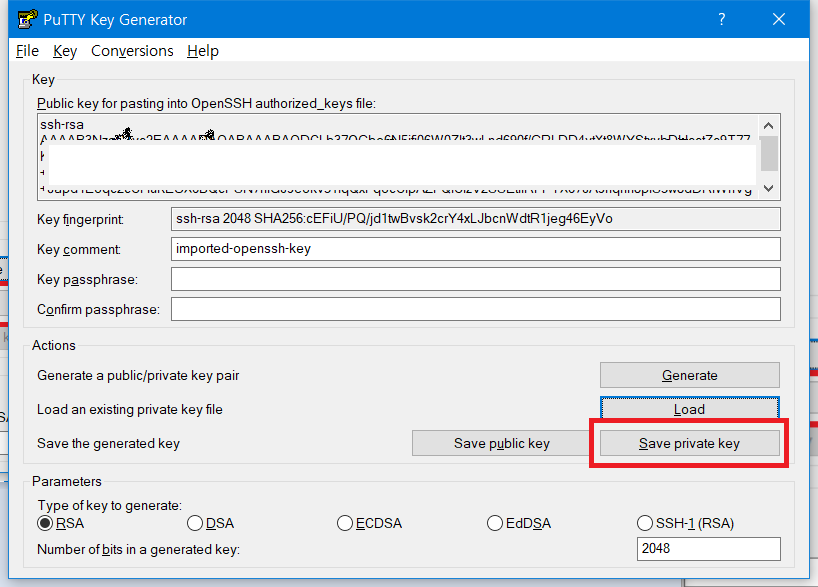Click the 'Confirm passphrase:' label
818x587 pixels.
coord(99,309)
